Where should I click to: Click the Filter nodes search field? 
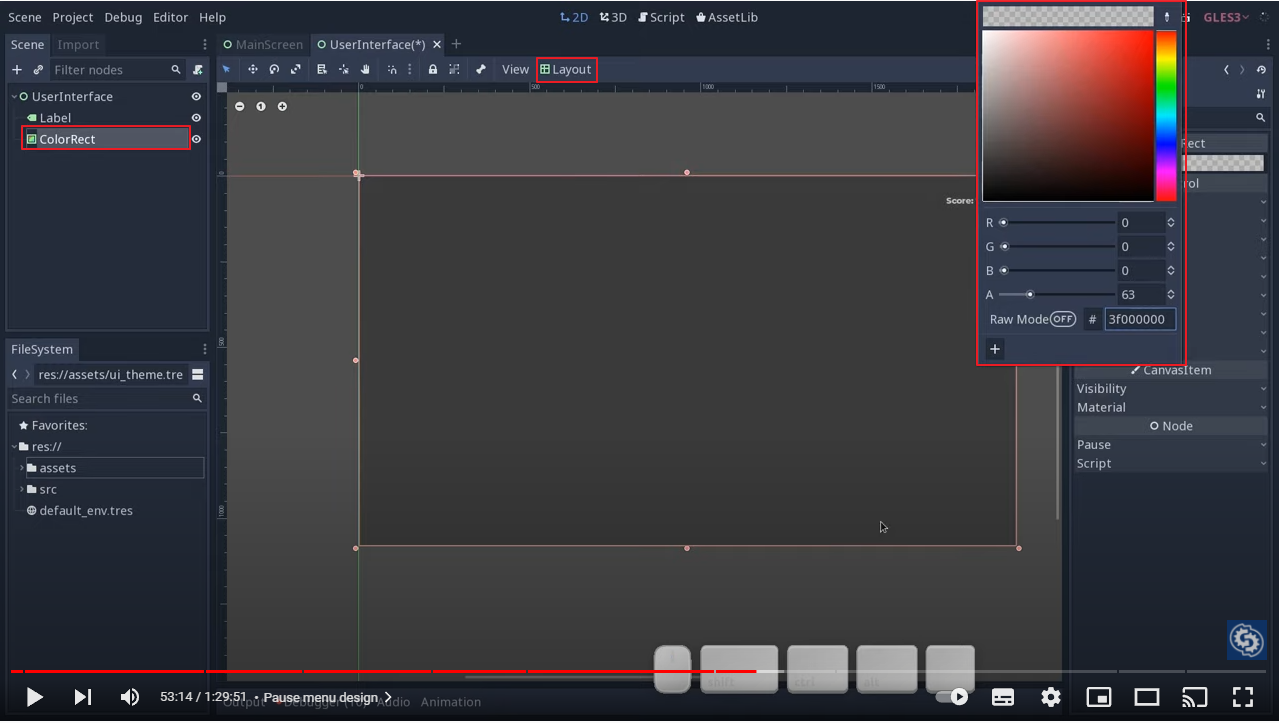(x=117, y=69)
